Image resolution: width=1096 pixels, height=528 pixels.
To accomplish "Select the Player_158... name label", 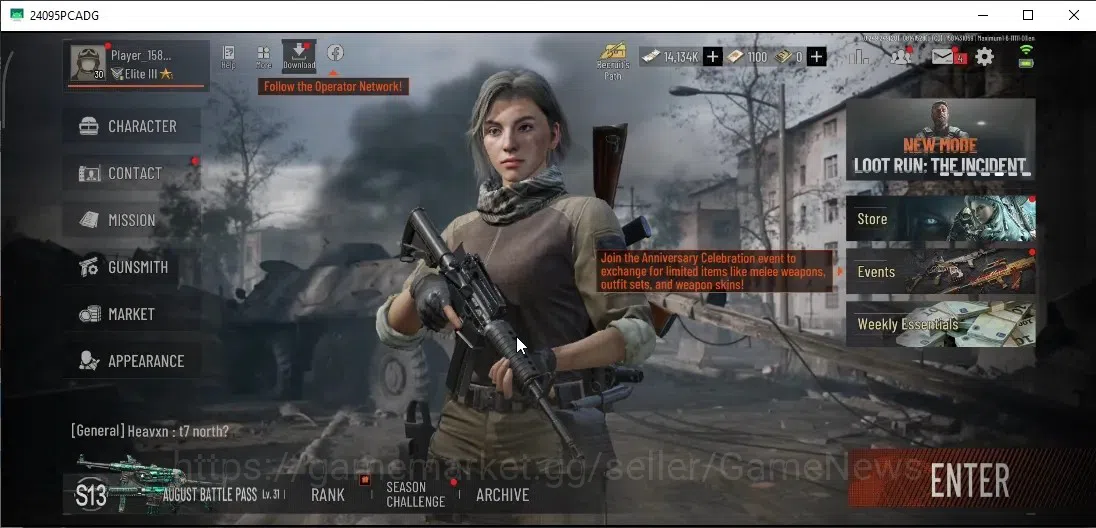I will [140, 55].
